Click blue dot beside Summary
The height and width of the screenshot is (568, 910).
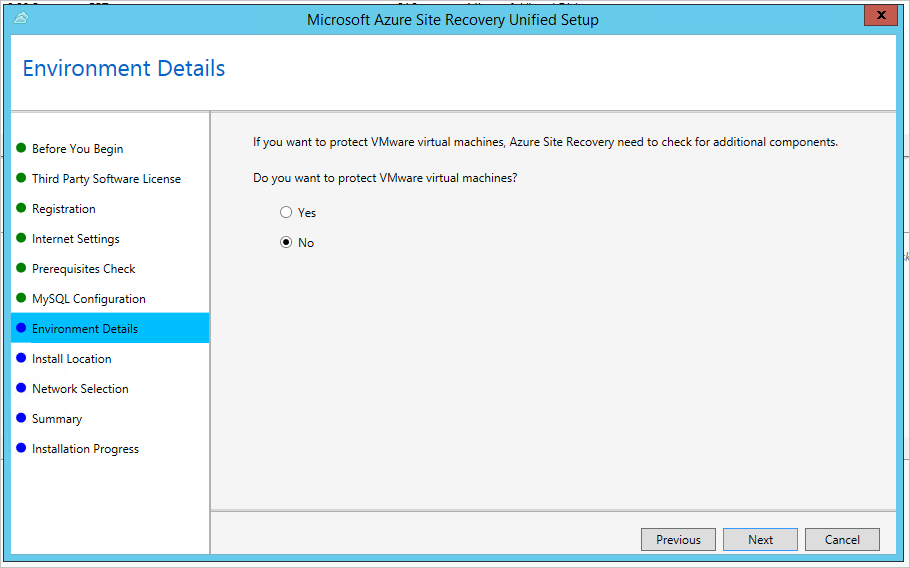click(21, 418)
